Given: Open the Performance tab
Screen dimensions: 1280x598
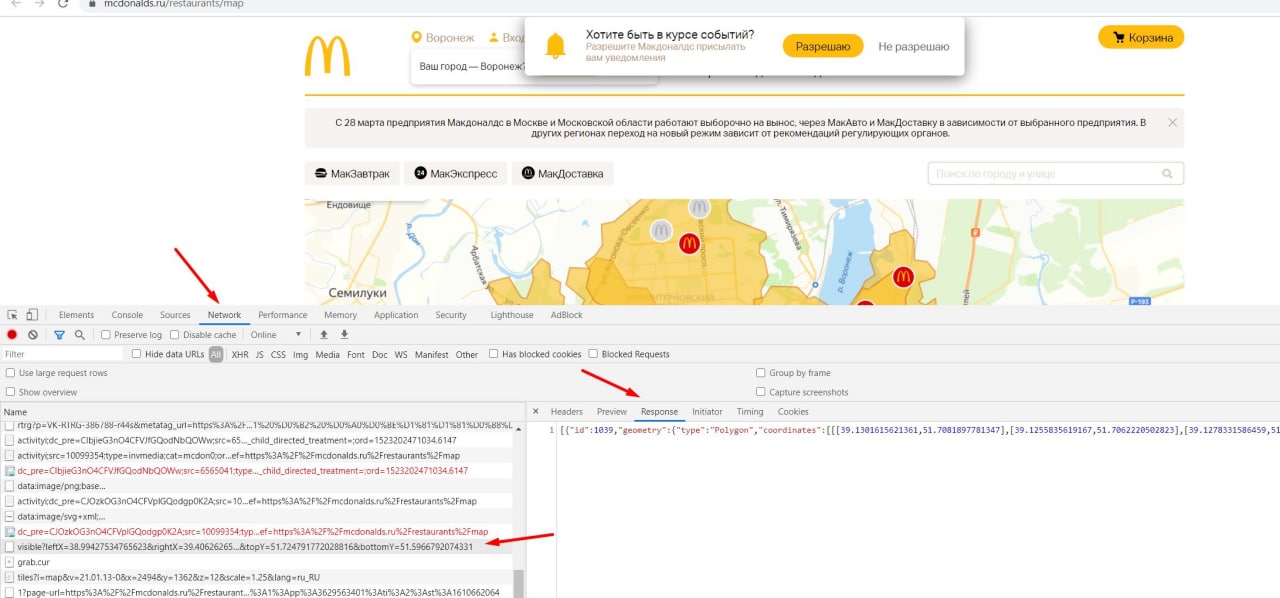Looking at the screenshot, I should [283, 315].
